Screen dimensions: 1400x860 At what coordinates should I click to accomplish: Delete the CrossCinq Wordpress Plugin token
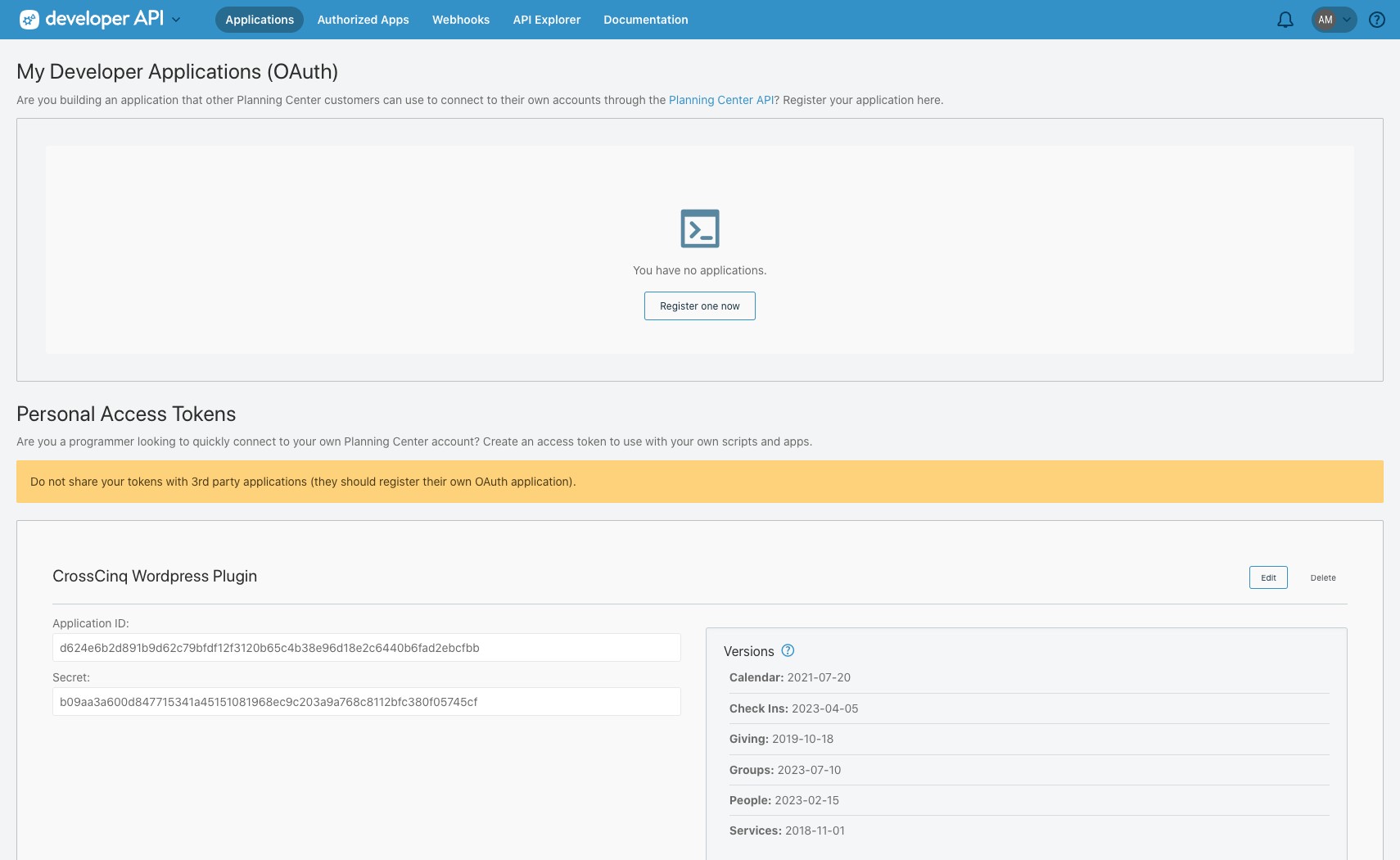click(x=1323, y=577)
